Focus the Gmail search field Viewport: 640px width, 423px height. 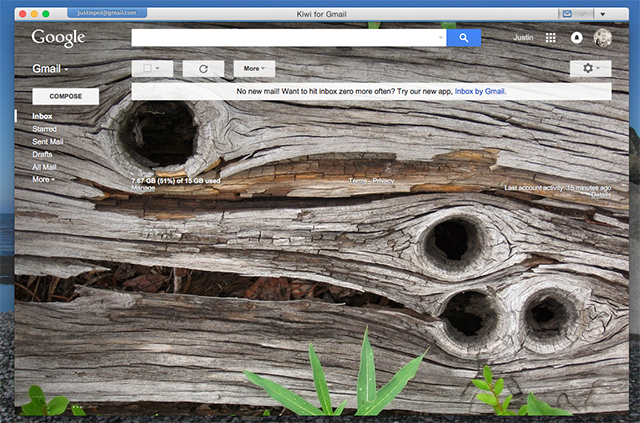[285, 38]
